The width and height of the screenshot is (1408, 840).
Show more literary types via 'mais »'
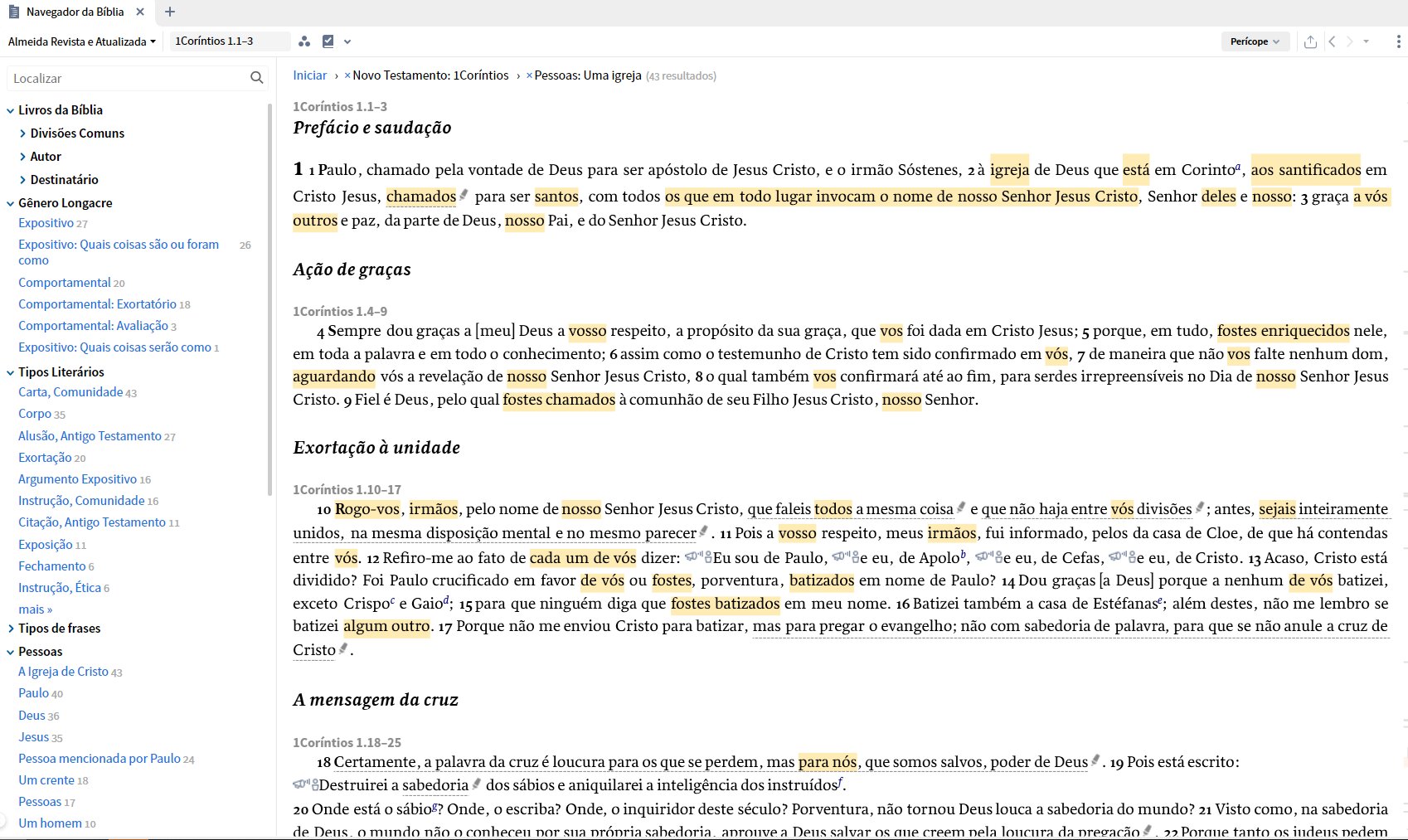(36, 609)
